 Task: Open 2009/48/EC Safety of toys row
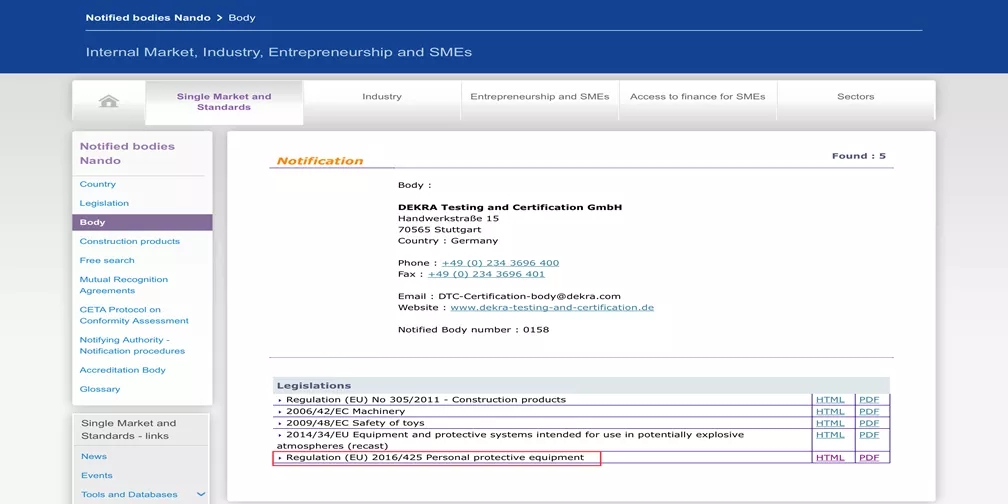tap(355, 423)
